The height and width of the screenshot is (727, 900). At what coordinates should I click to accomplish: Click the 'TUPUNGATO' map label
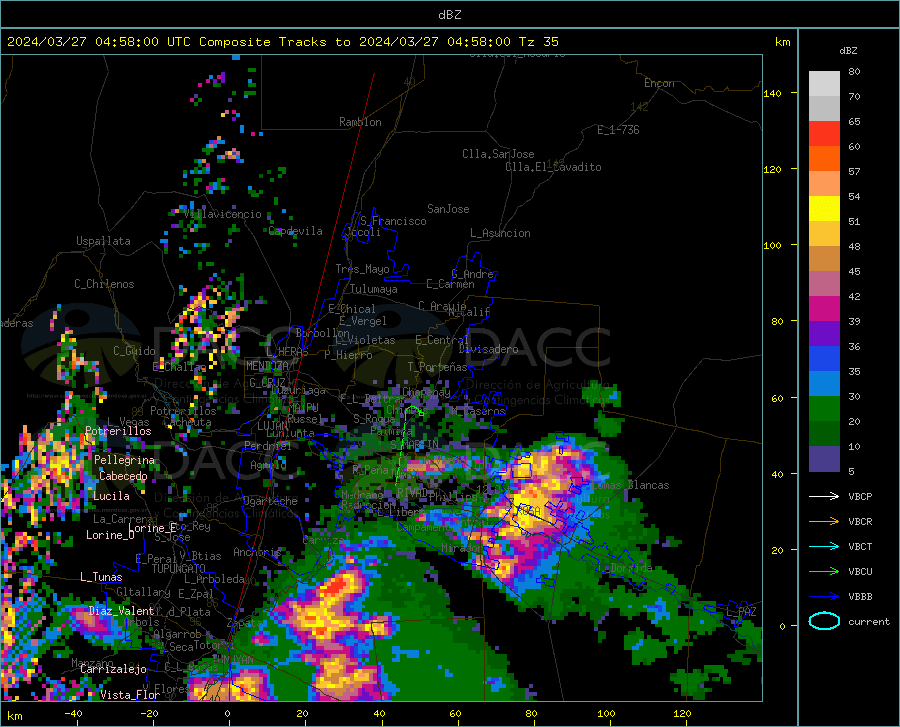pyautogui.click(x=179, y=569)
